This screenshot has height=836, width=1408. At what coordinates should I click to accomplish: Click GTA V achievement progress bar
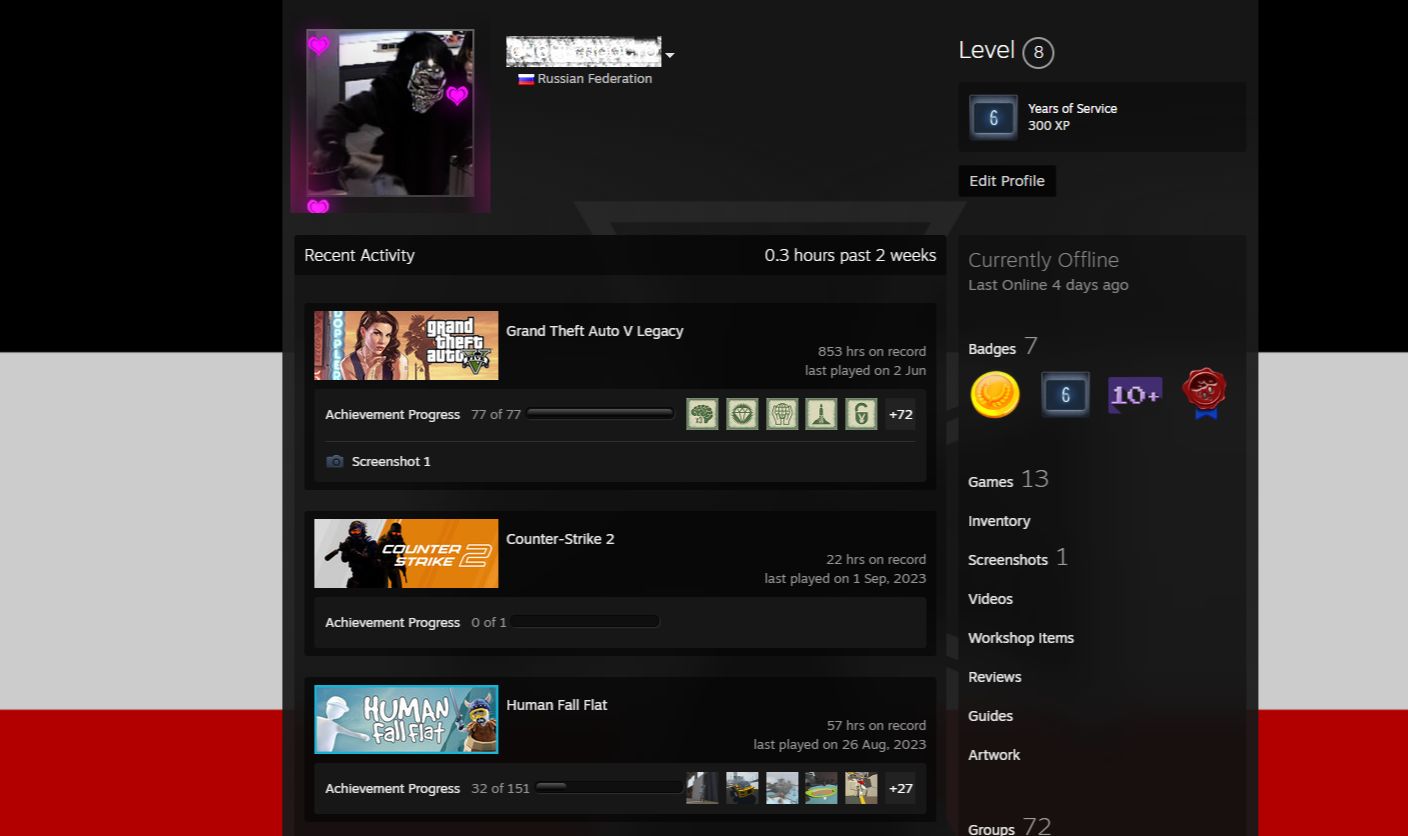pyautogui.click(x=600, y=414)
